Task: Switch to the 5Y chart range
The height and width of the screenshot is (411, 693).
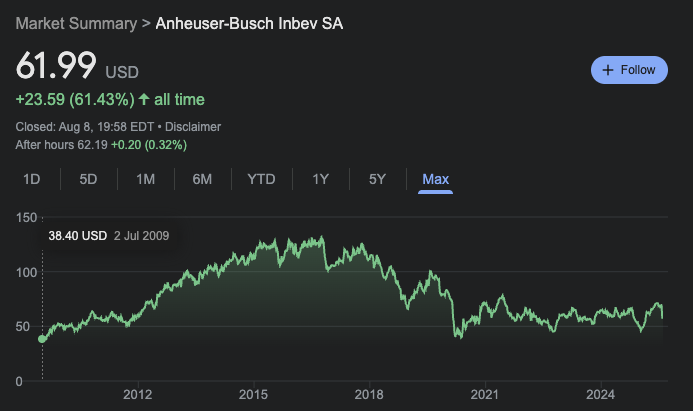Action: pos(377,179)
